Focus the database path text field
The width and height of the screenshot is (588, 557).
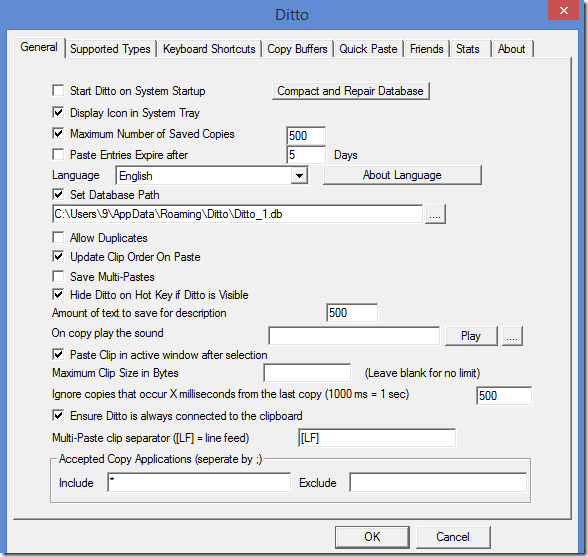pos(237,214)
